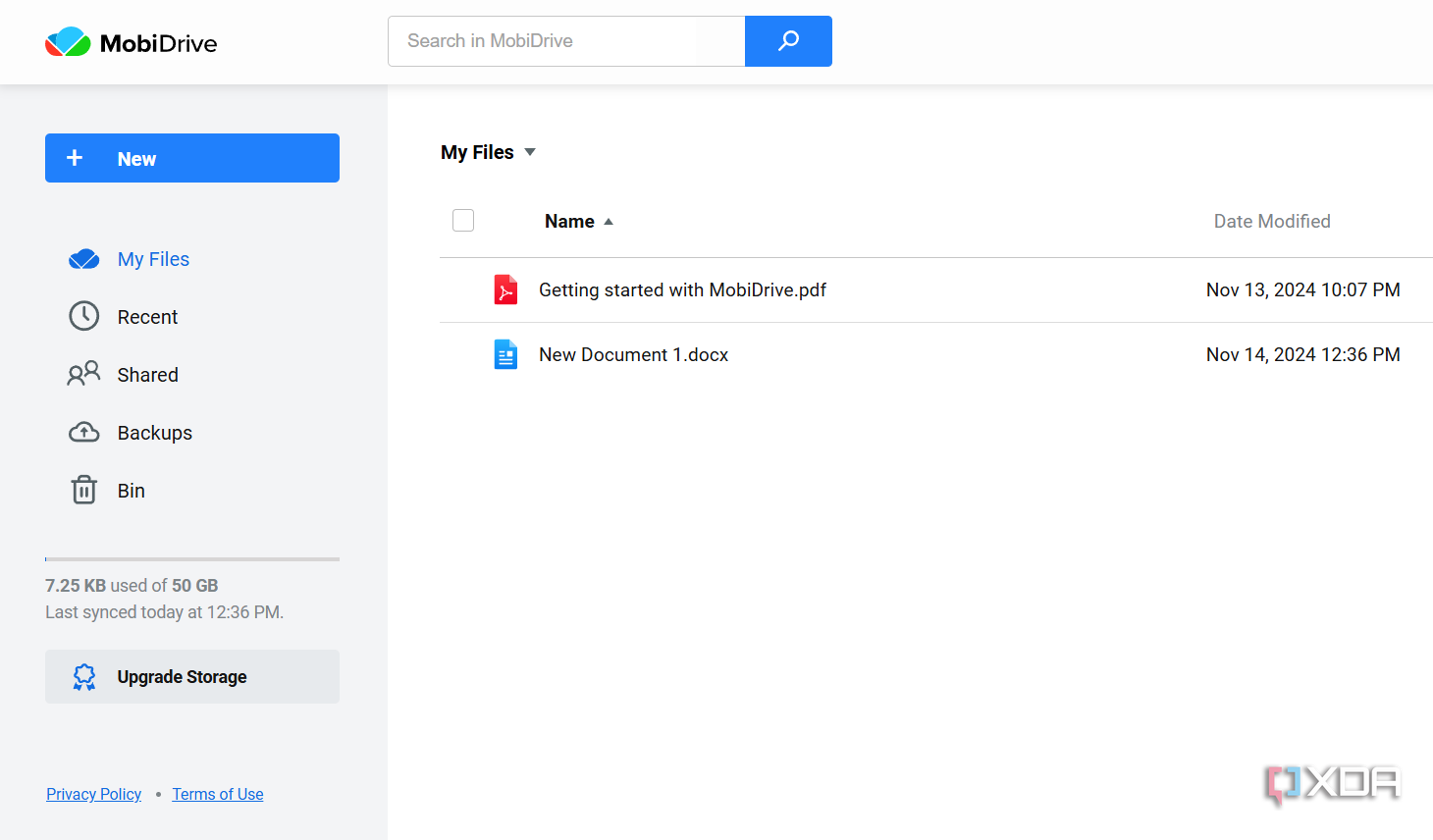Click the Shared people icon
The image size is (1433, 840).
[84, 374]
